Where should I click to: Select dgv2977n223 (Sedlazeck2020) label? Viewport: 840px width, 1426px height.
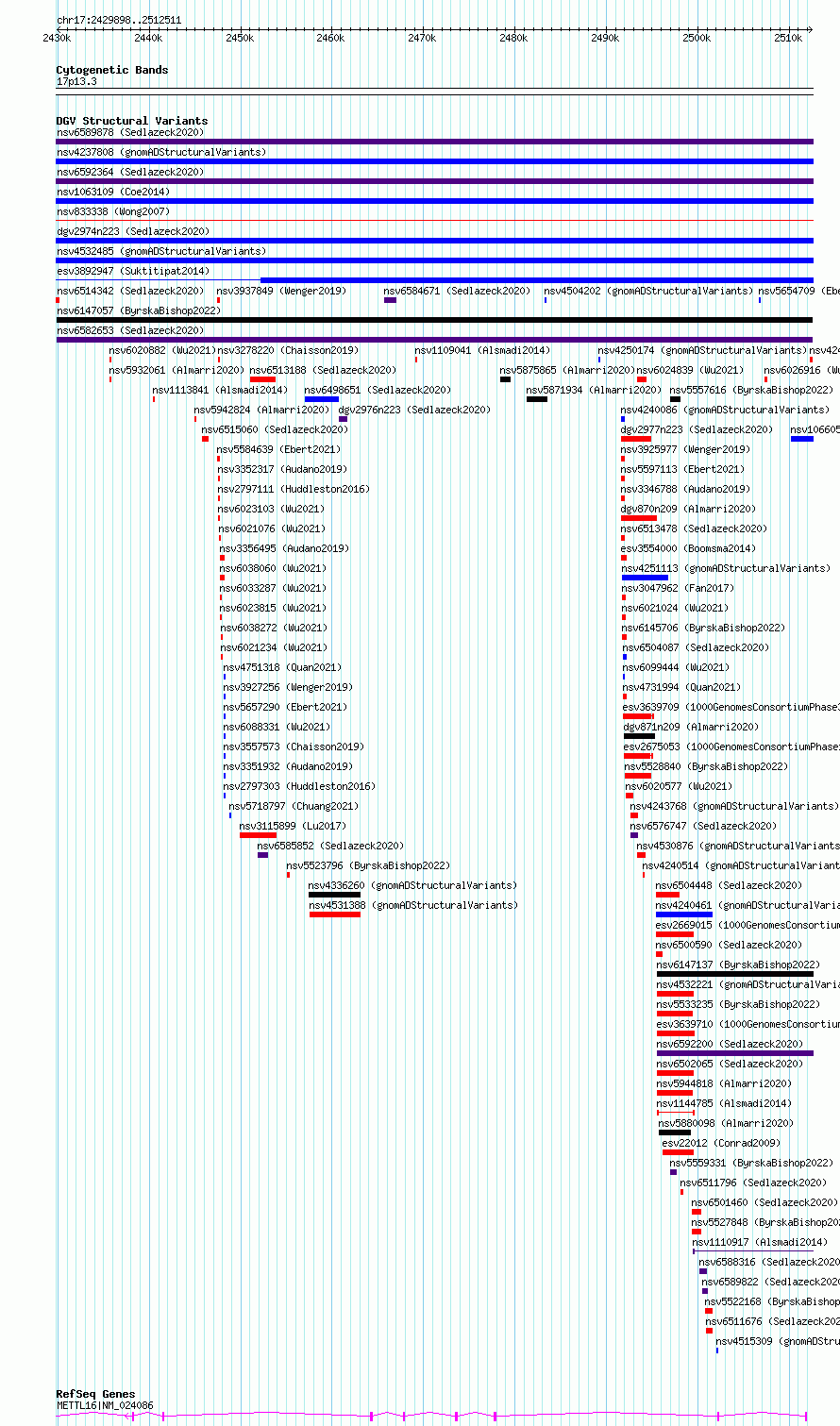coord(697,429)
